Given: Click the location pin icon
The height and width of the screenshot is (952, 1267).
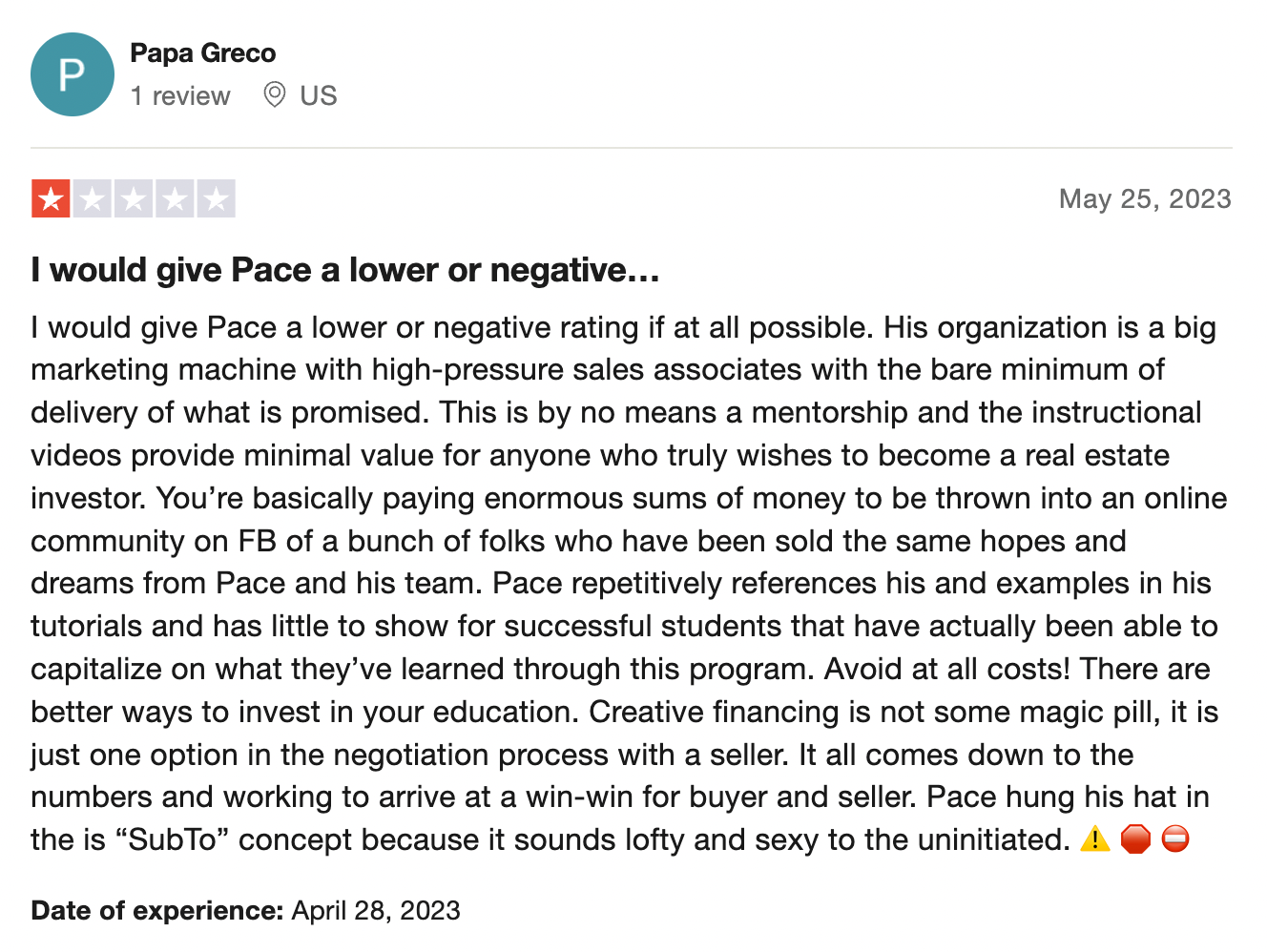Looking at the screenshot, I should [274, 94].
